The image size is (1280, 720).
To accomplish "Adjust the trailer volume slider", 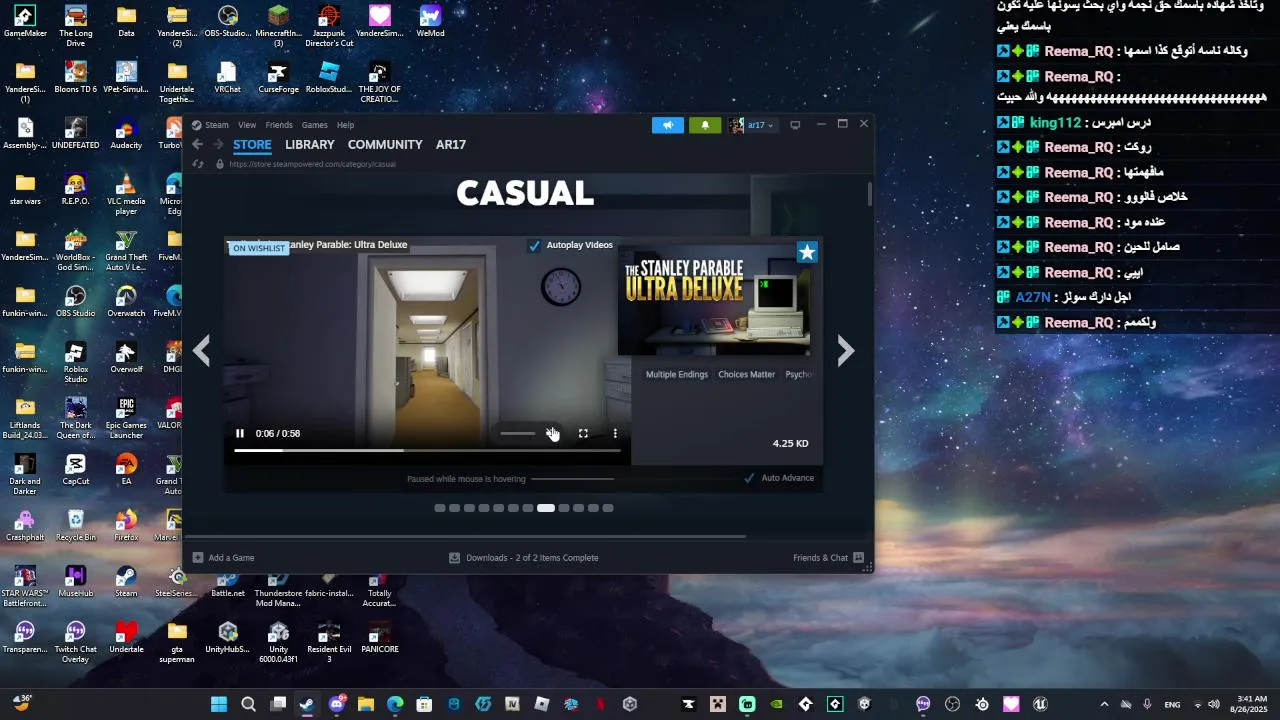I will (518, 433).
